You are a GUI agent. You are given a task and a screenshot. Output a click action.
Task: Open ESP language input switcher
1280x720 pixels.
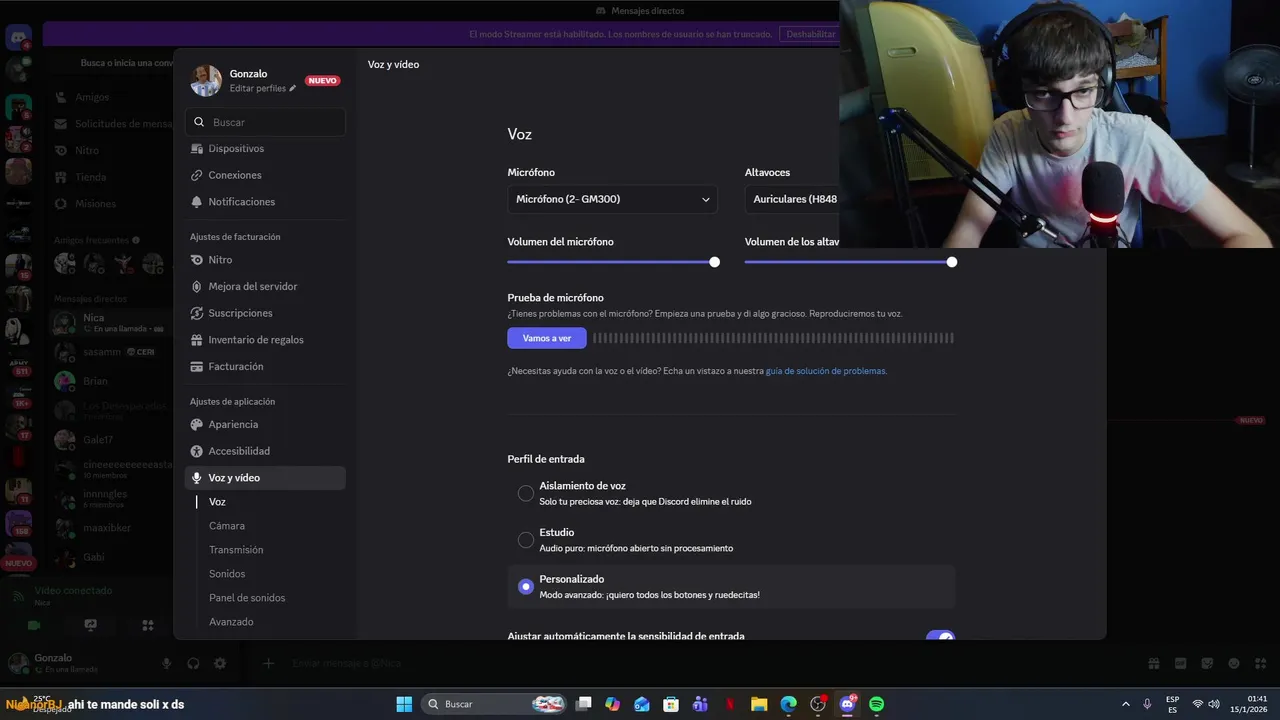click(x=1172, y=704)
